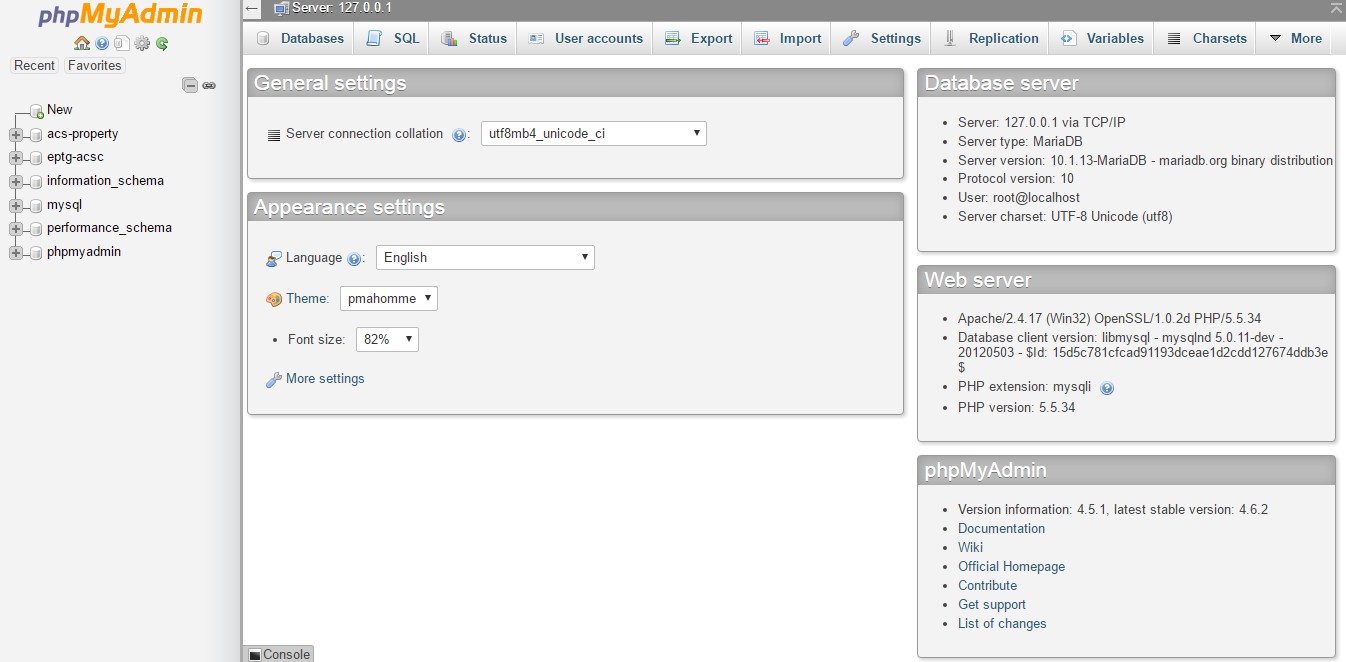Refresh the navigation panel with the green icon
The image size is (1346, 662).
[160, 43]
